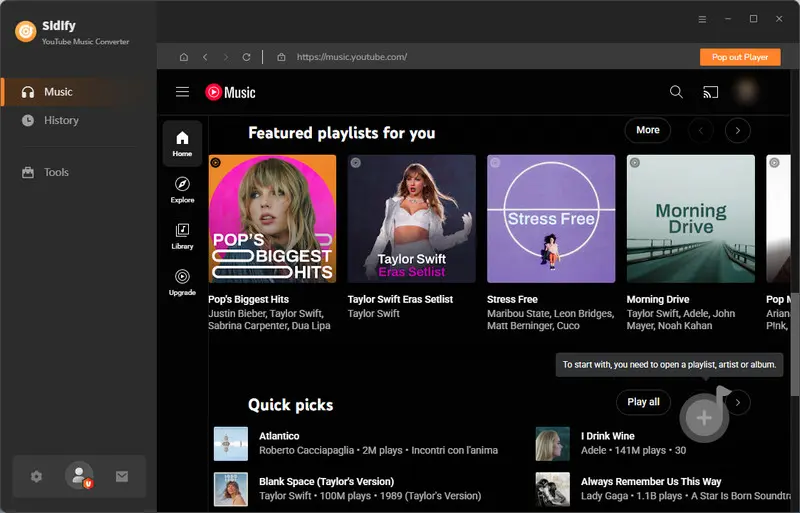Click the Taylor Swift subtitle under Eras Setlist
The height and width of the screenshot is (513, 800).
coord(373,313)
